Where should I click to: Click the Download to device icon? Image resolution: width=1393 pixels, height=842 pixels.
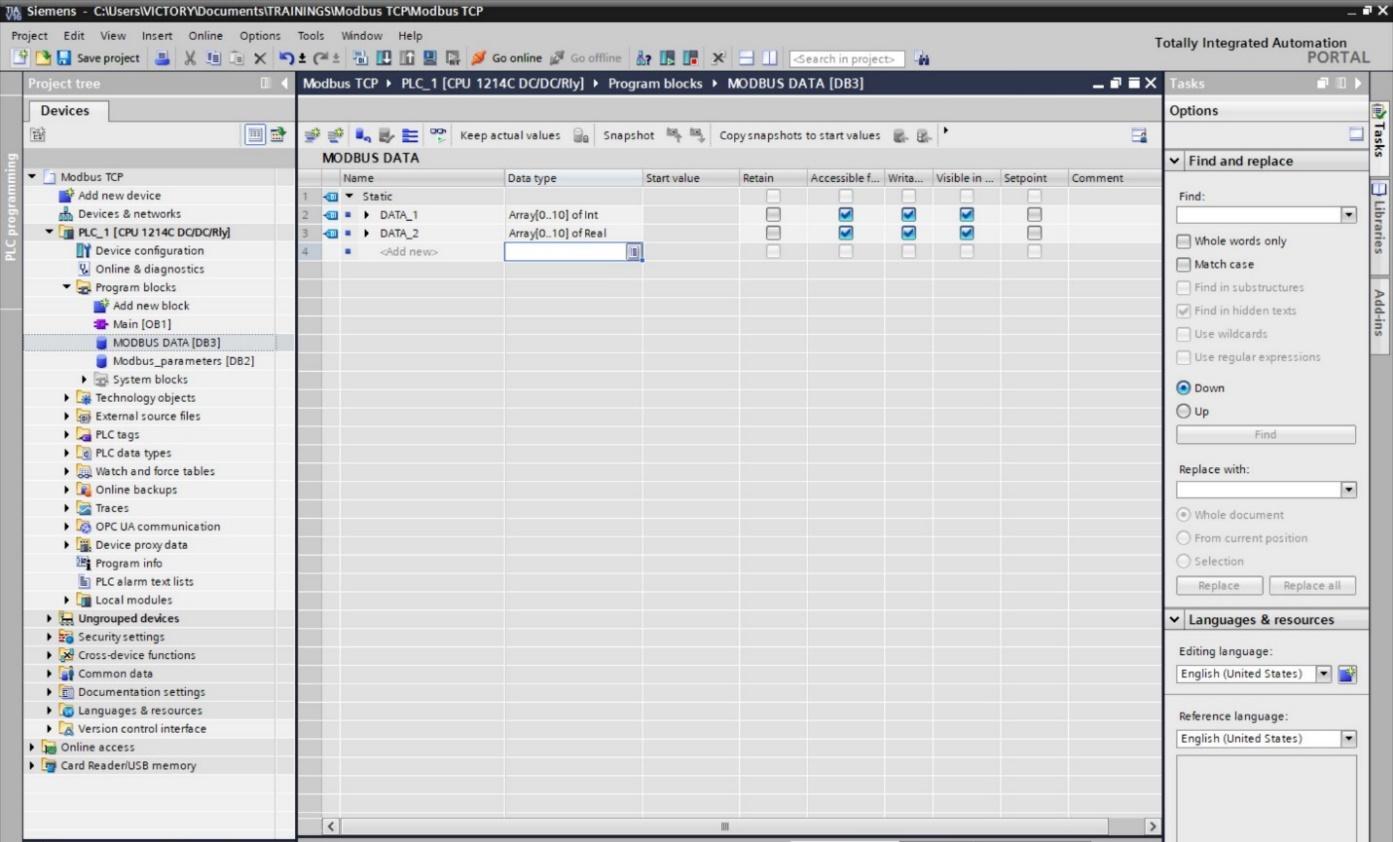tap(384, 58)
